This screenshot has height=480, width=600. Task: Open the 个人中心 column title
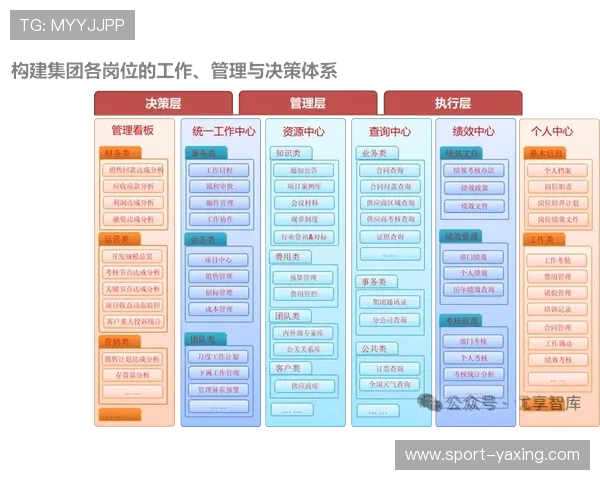[552, 131]
